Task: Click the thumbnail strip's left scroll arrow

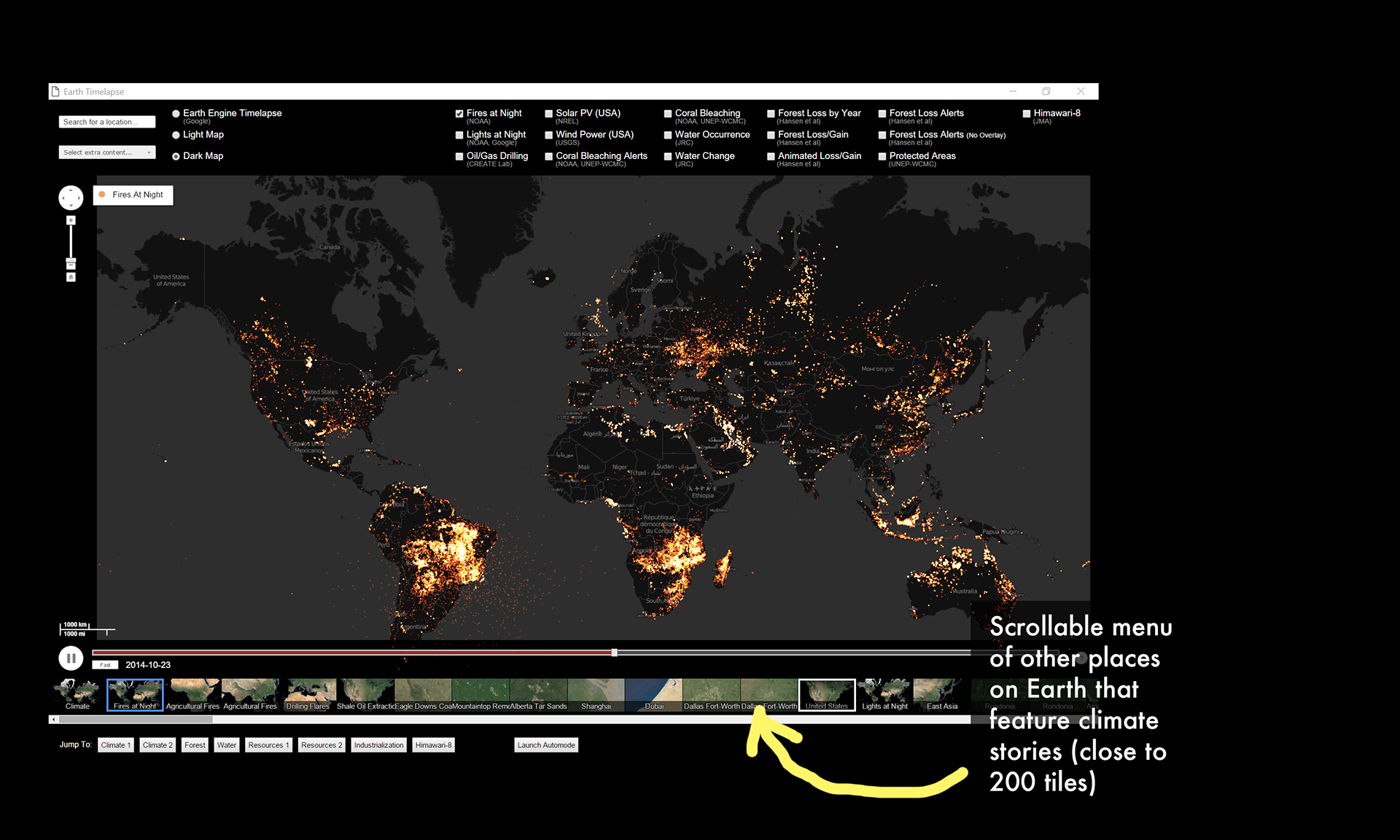Action: tap(53, 720)
